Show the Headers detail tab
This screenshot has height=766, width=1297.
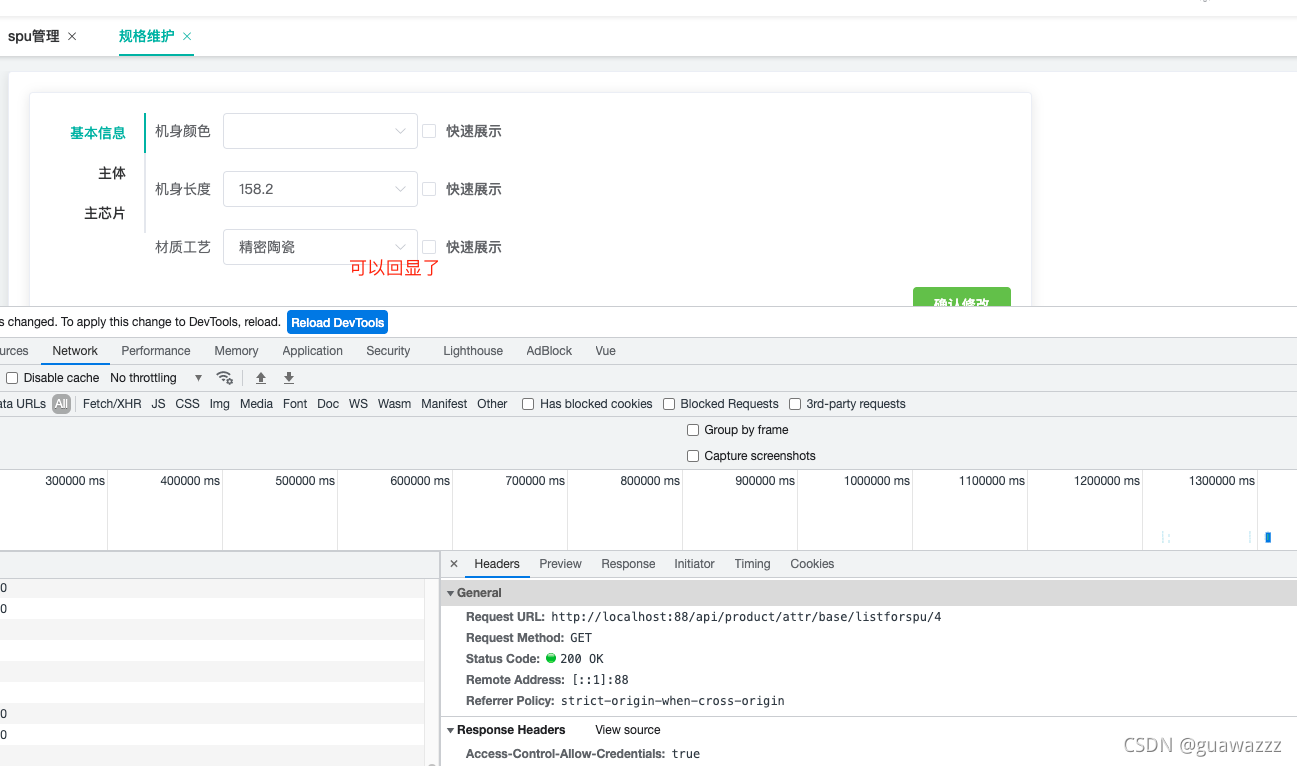click(497, 564)
